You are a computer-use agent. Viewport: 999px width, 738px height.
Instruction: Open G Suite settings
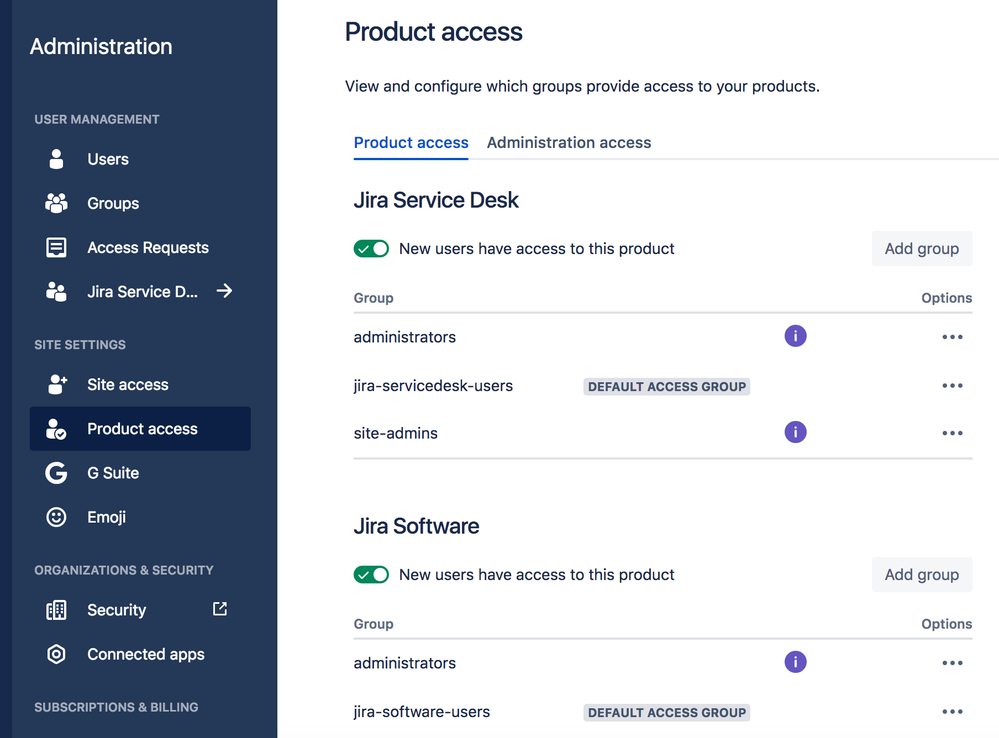coord(56,473)
